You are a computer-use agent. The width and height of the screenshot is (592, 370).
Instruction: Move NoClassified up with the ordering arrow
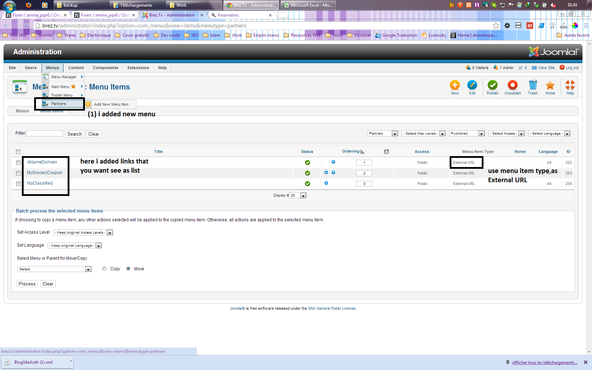coord(326,183)
